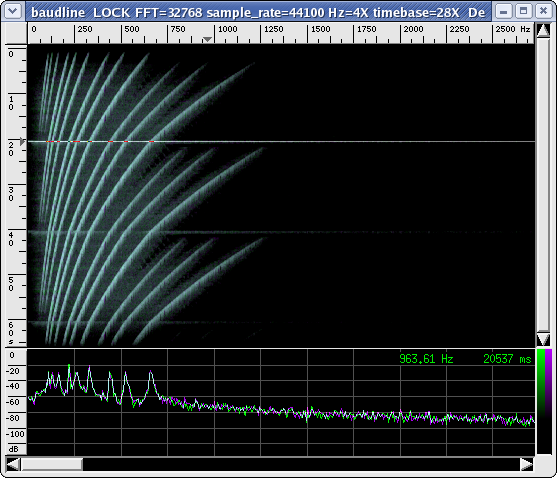Click the -60 dB label on spectrum axis

click(x=14, y=402)
